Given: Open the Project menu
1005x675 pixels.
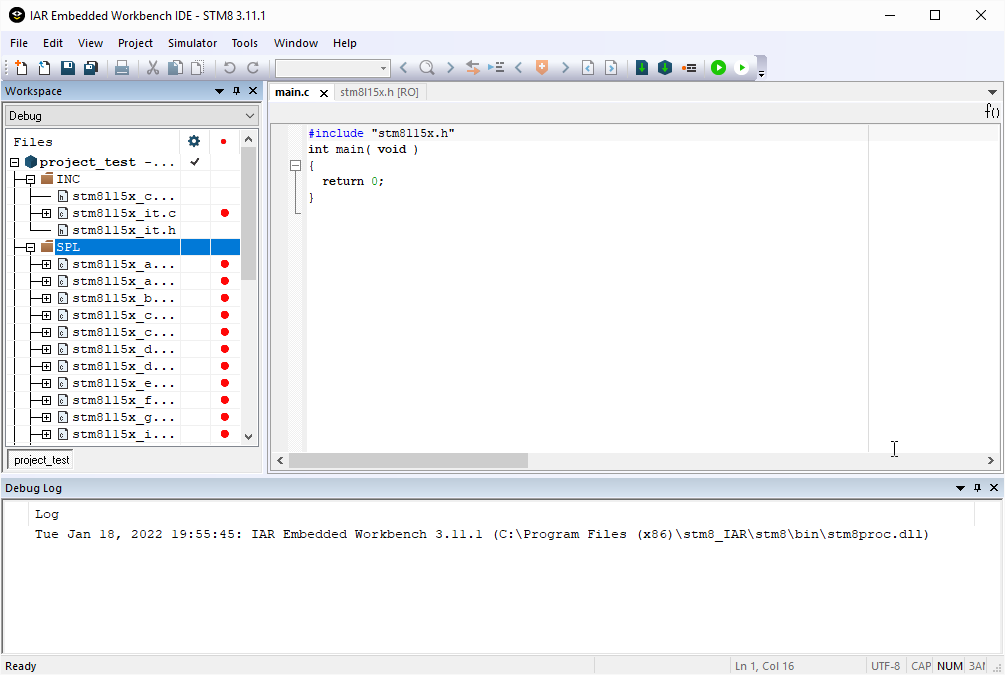Looking at the screenshot, I should click(x=135, y=43).
